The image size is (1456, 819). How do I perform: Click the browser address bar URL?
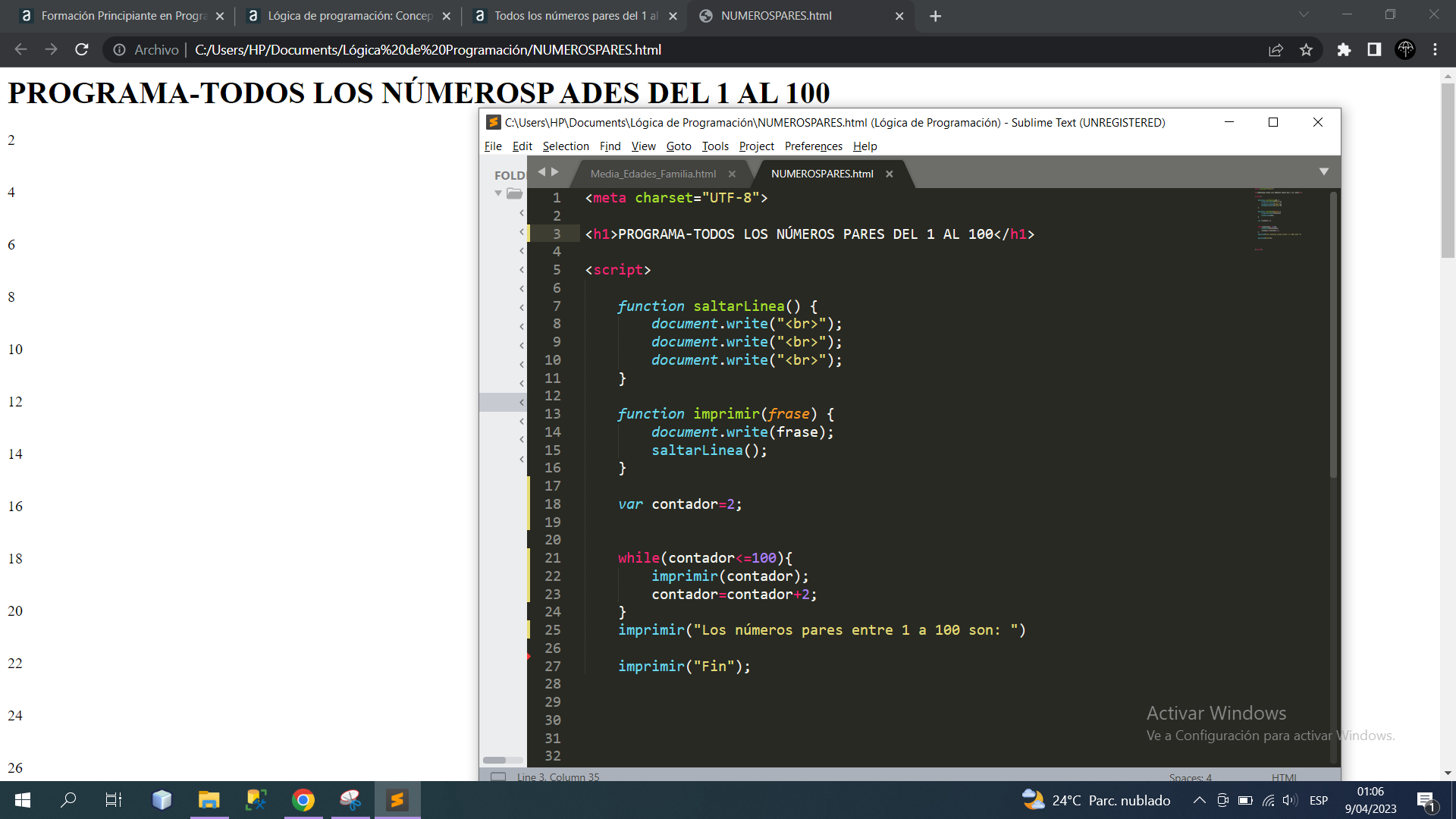click(428, 49)
